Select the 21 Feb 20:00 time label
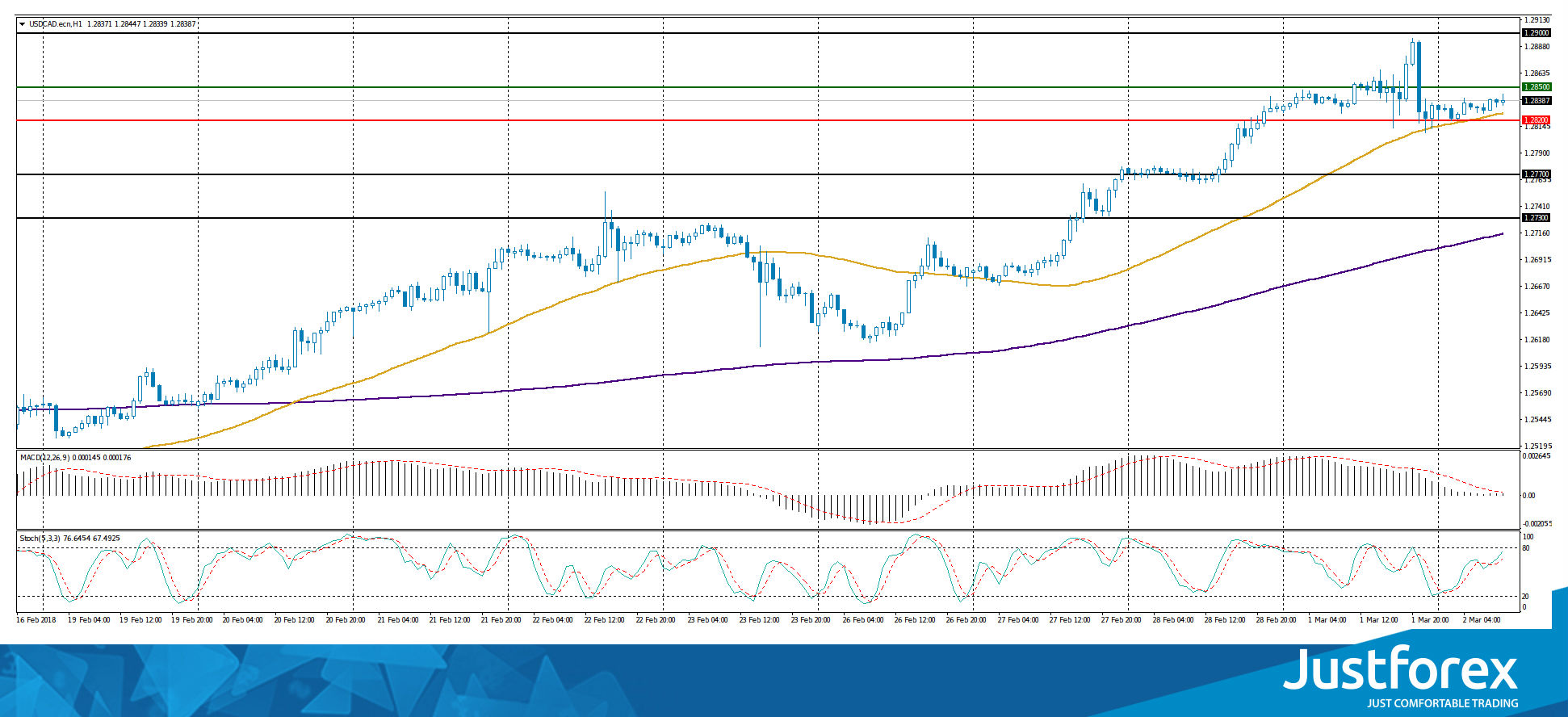Viewport: 1568px width, 717px height. click(x=501, y=620)
